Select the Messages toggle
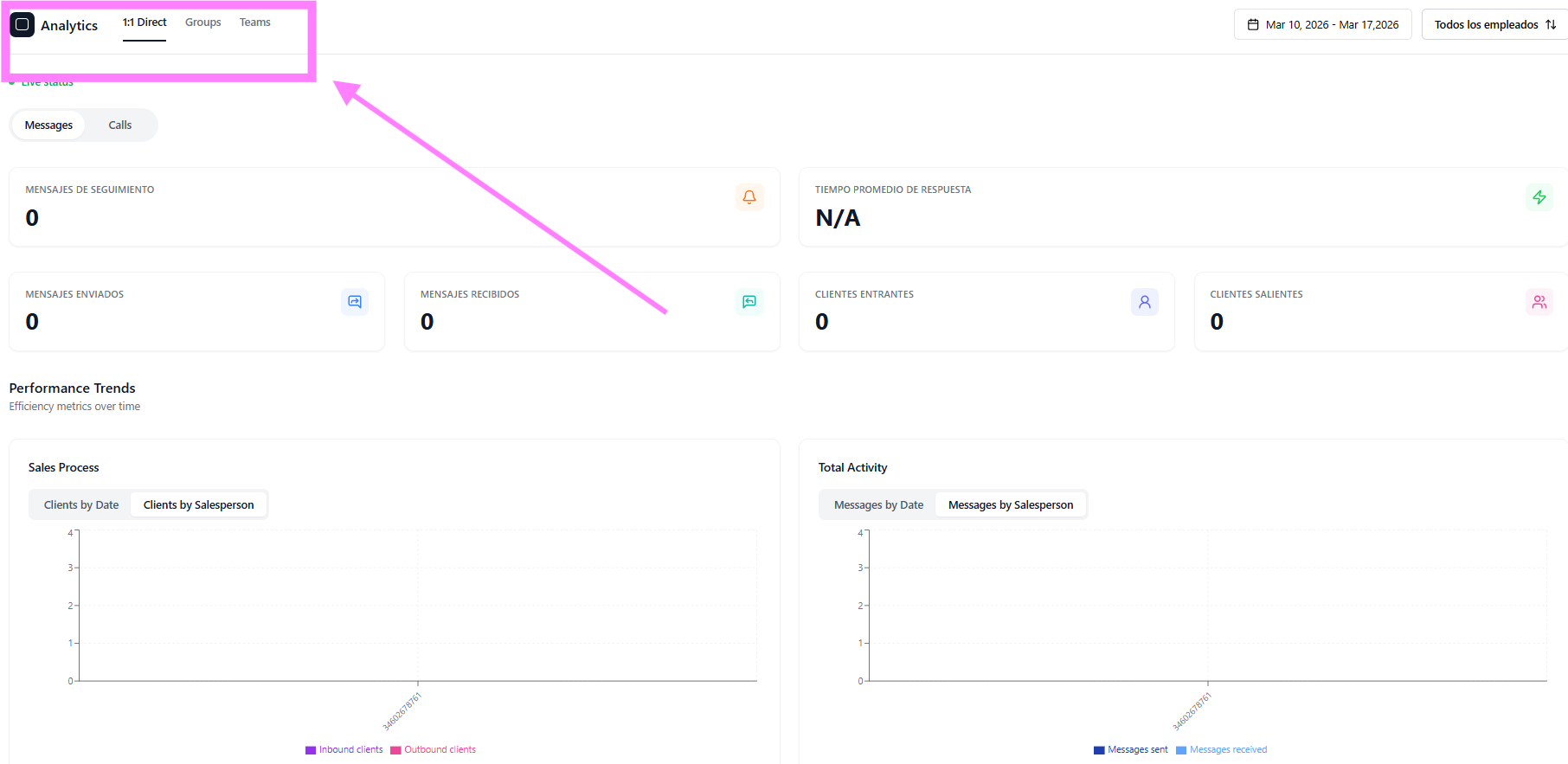The height and width of the screenshot is (764, 1568). [48, 125]
